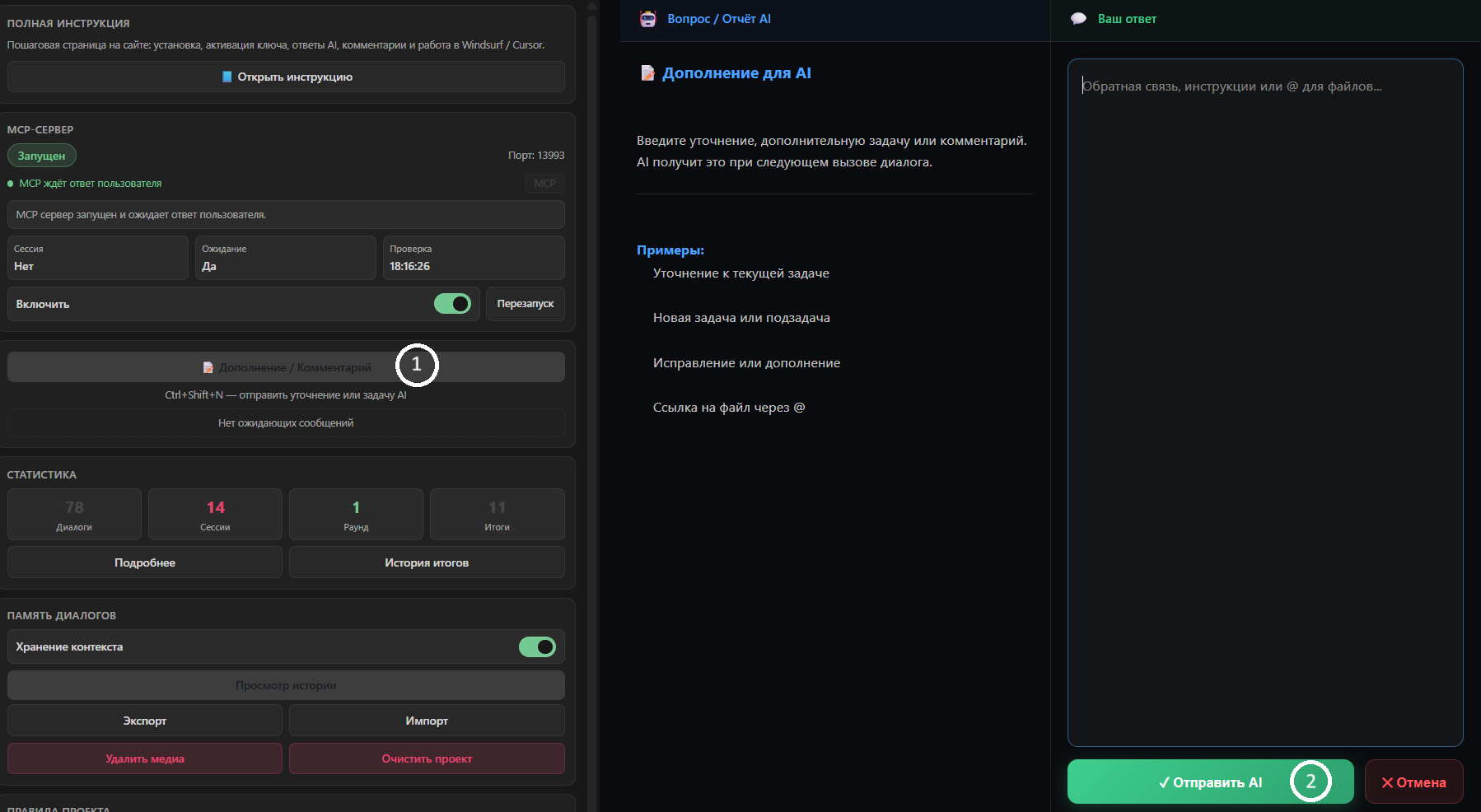The width and height of the screenshot is (1481, 812).
Task: Send reply with Отправить AI button
Action: [x=1209, y=782]
